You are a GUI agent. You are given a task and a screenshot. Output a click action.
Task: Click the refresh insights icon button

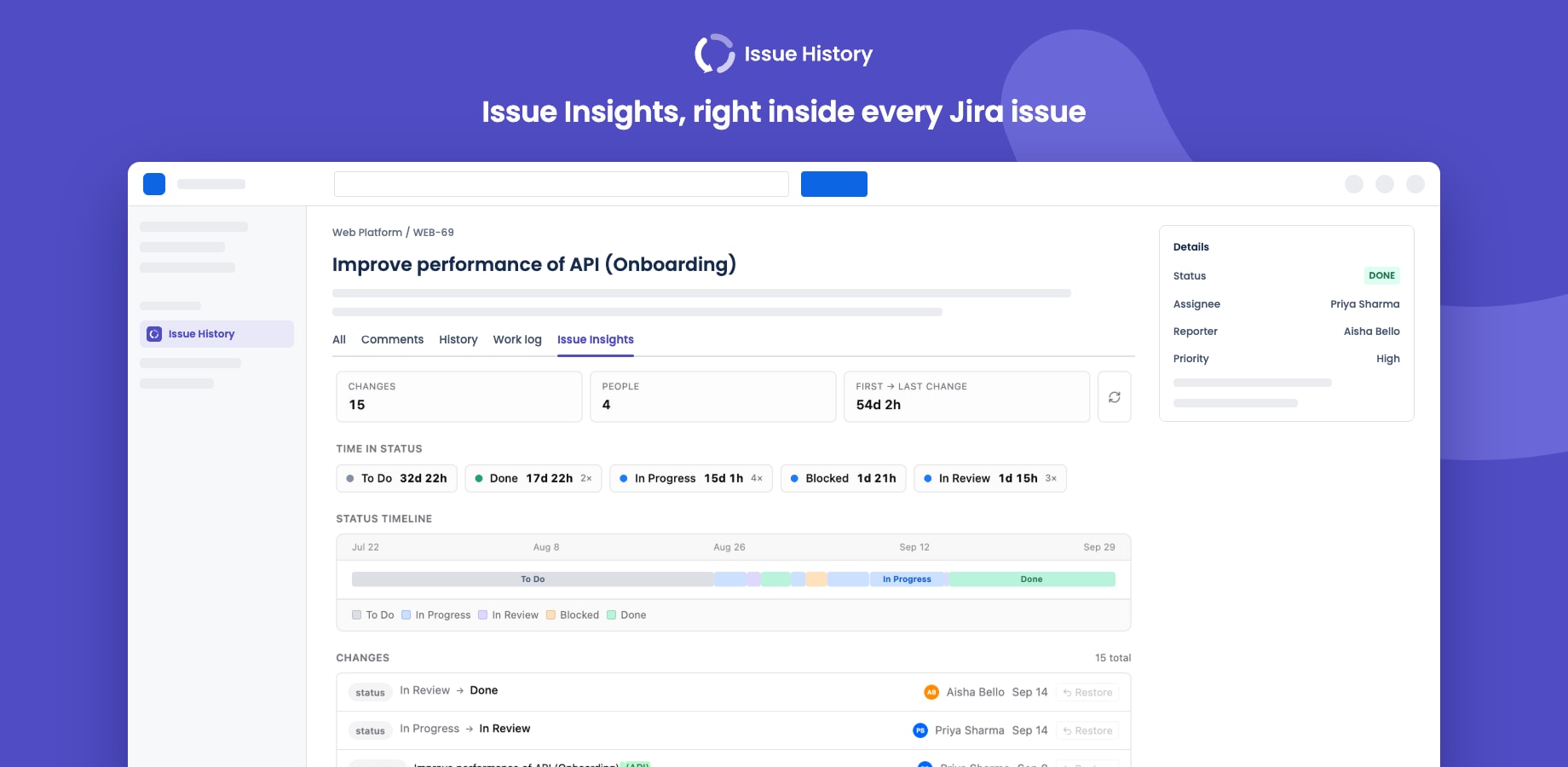pyautogui.click(x=1114, y=397)
